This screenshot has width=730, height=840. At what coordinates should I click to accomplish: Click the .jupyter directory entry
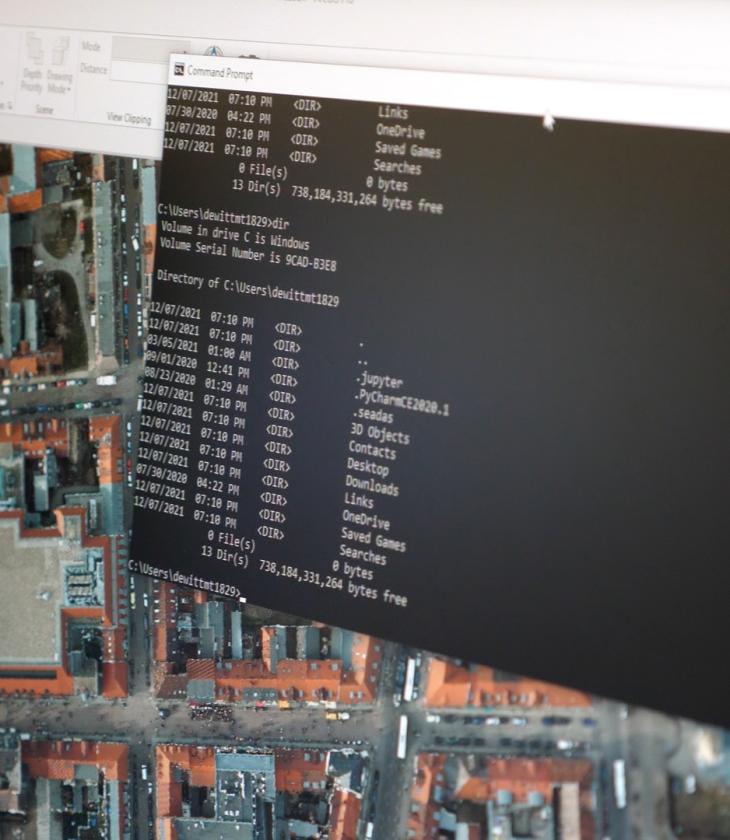[379, 381]
